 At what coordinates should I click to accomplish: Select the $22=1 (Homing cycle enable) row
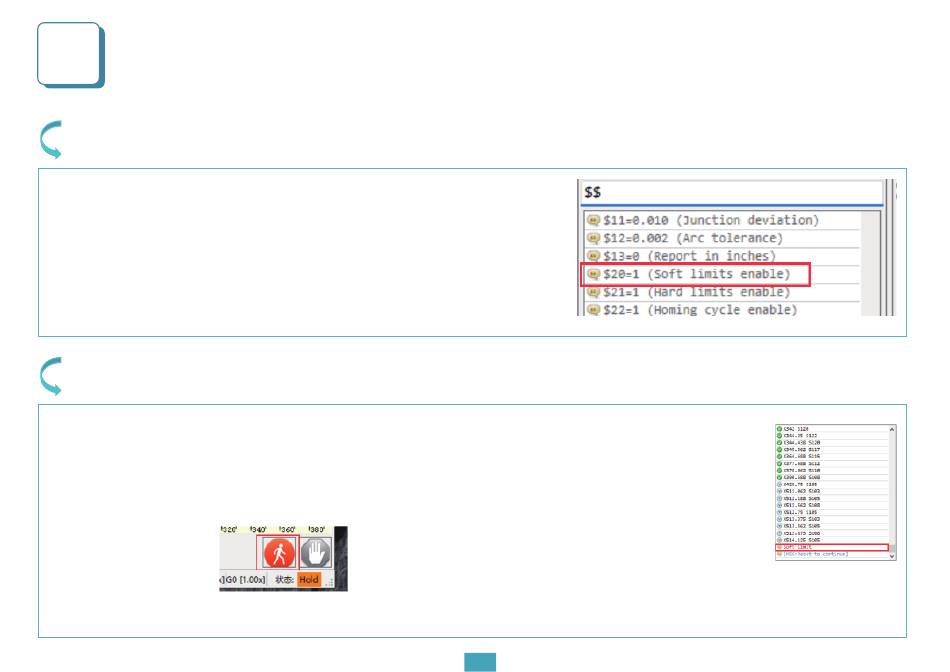pos(722,310)
